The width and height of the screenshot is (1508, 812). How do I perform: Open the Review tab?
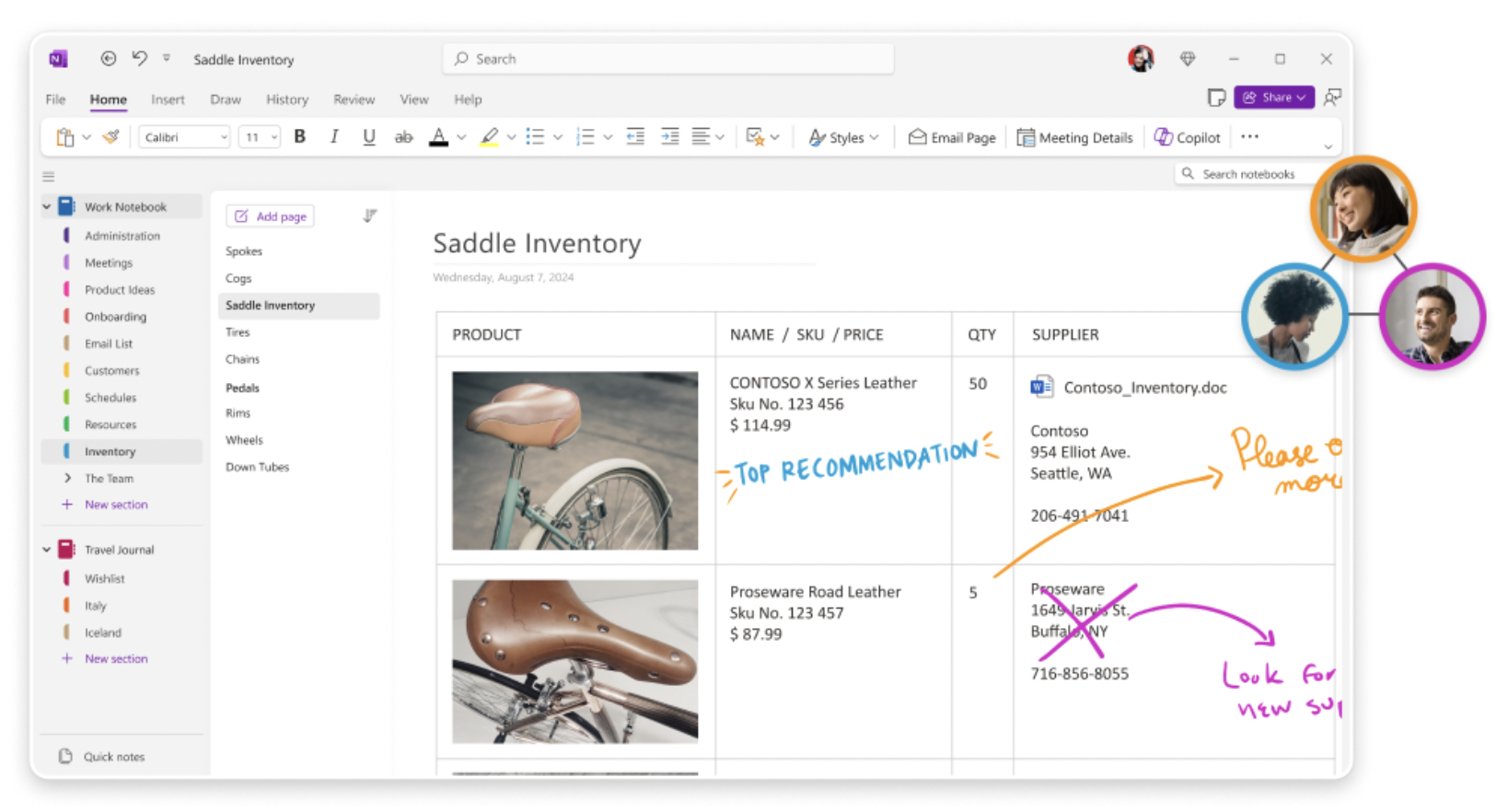point(354,99)
